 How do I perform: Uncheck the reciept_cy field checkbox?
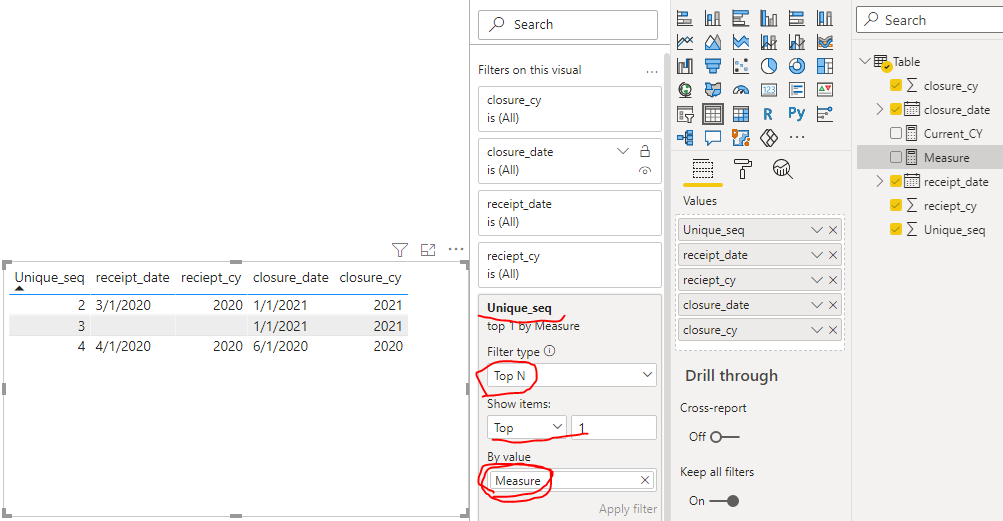(896, 205)
